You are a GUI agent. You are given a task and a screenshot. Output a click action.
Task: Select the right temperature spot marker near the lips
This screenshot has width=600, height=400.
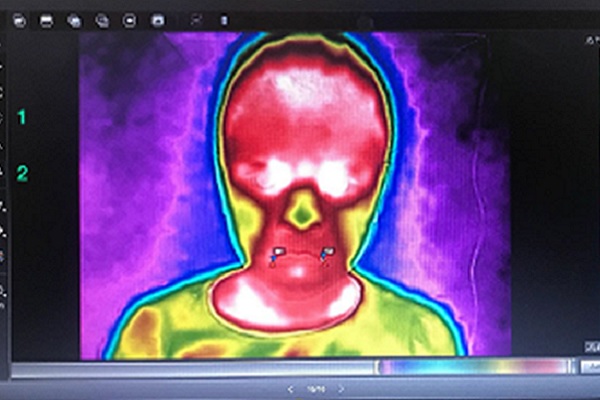pyautogui.click(x=326, y=256)
